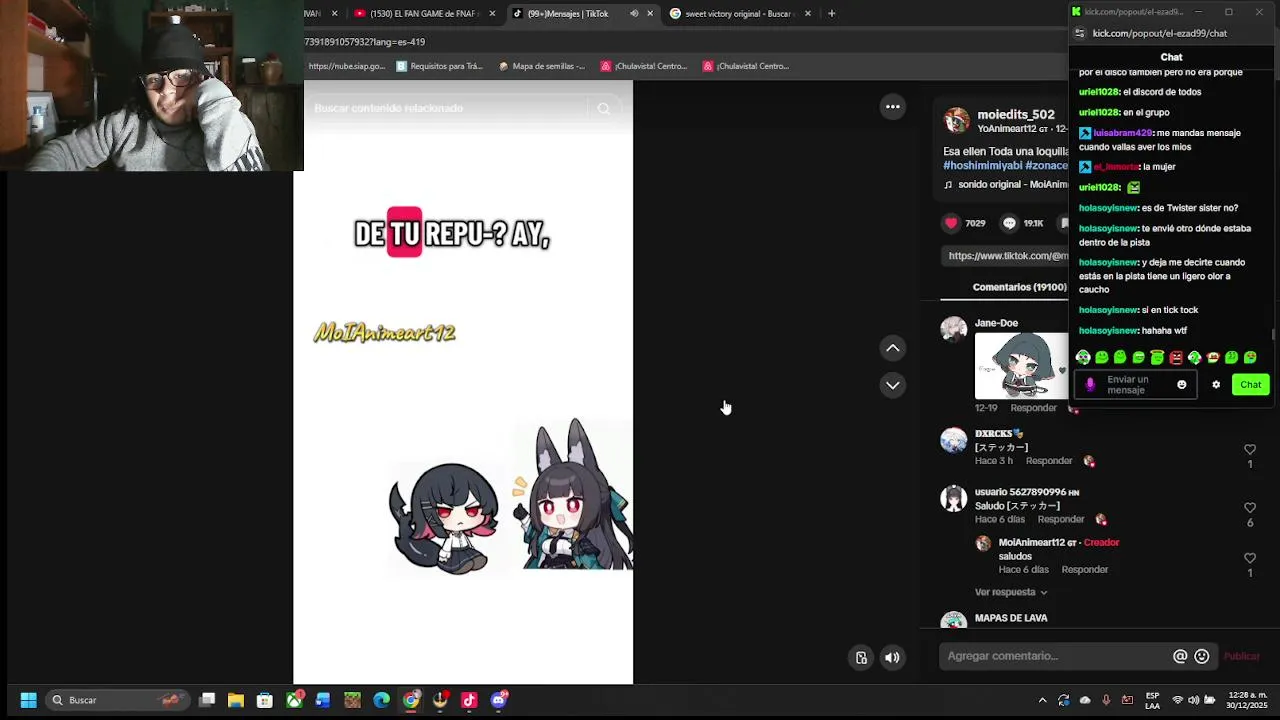1280x720 pixels.
Task: Open a new browser tab
Action: pyautogui.click(x=831, y=13)
